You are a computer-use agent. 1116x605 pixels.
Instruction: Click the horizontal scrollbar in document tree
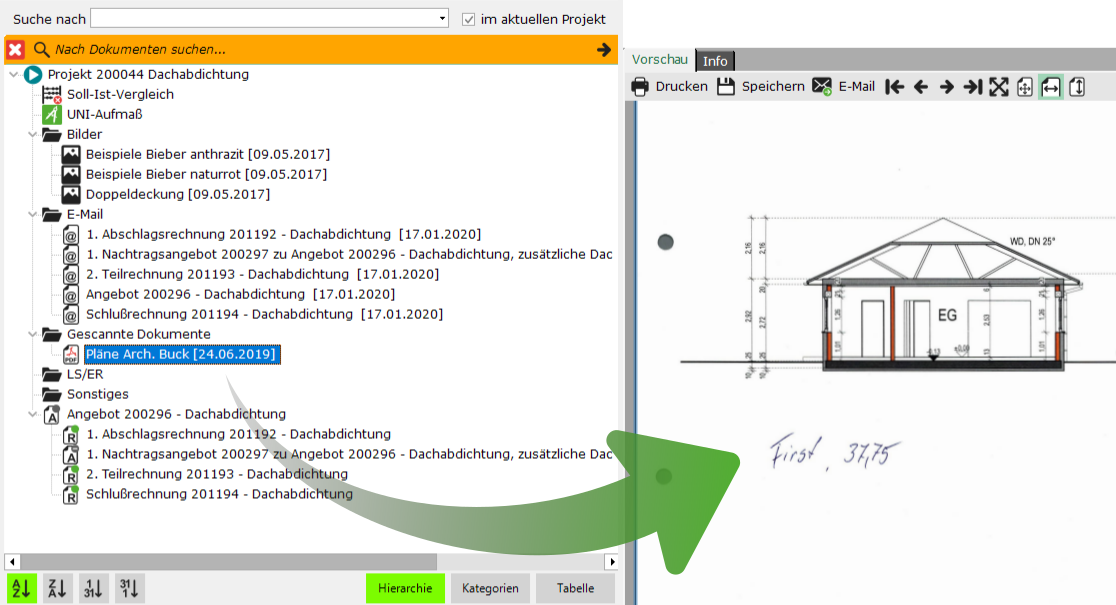coord(311,562)
